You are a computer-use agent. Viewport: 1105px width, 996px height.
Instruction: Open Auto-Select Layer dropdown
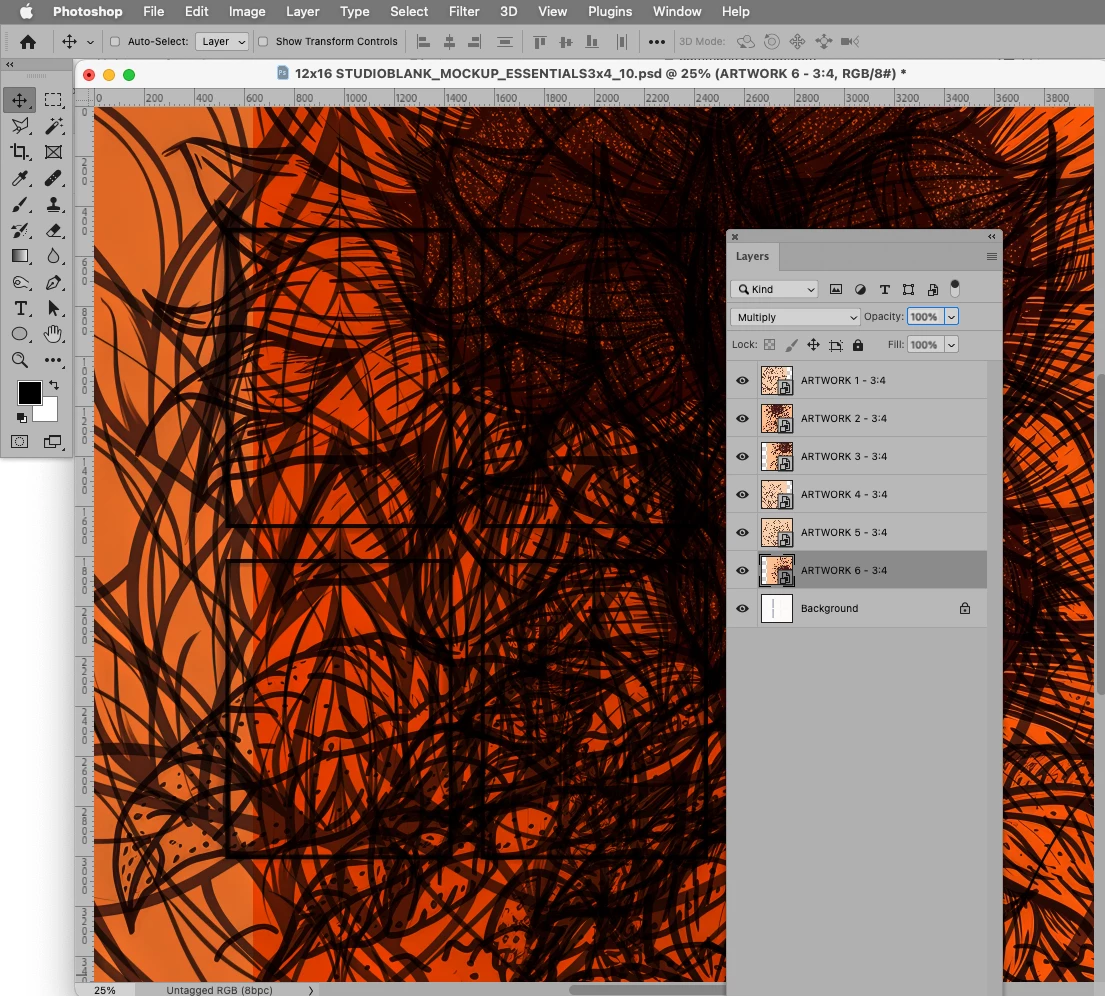tap(222, 42)
